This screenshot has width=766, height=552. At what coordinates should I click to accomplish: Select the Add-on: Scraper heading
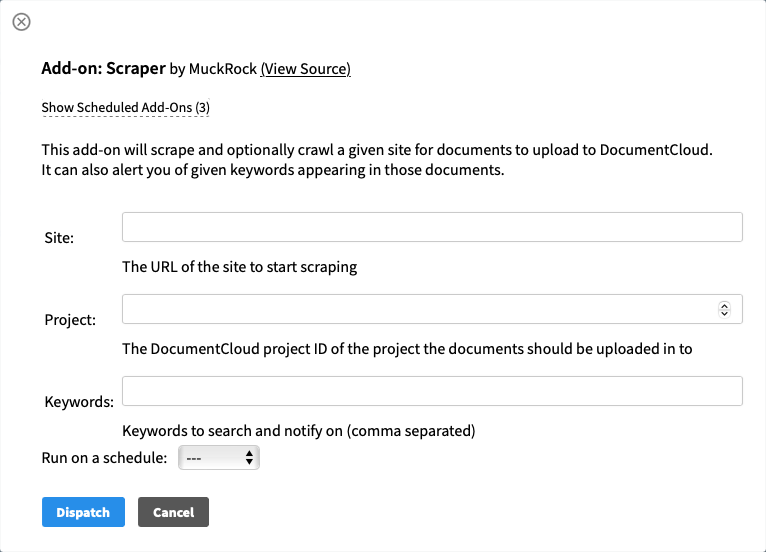point(104,68)
